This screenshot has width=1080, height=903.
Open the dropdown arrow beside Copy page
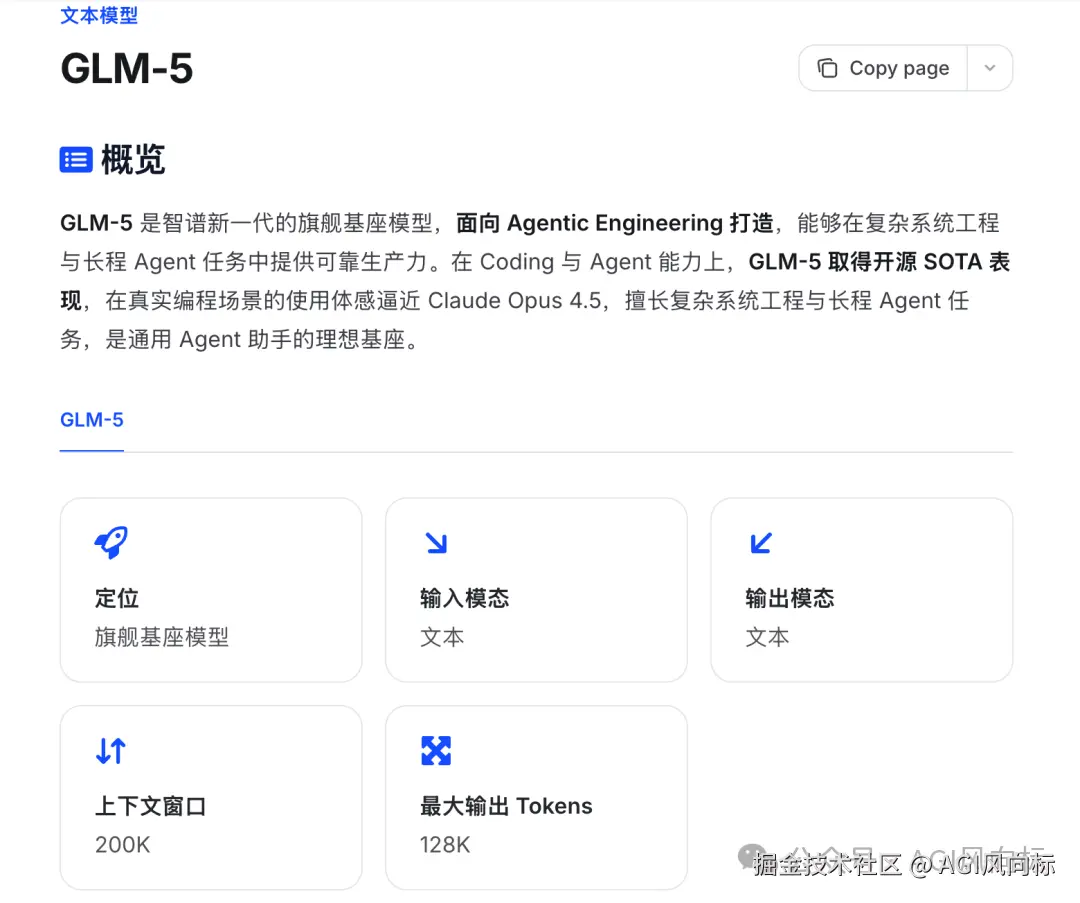(990, 68)
